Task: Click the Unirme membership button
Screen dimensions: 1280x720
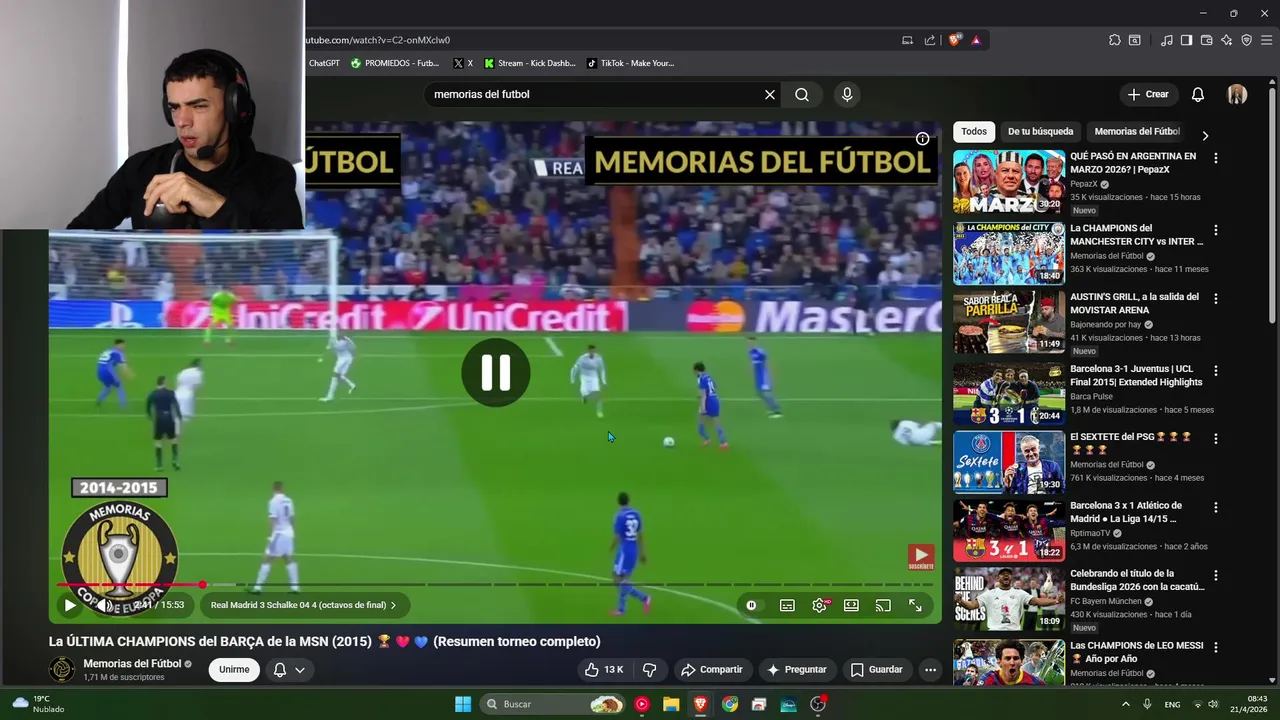Action: coord(234,670)
